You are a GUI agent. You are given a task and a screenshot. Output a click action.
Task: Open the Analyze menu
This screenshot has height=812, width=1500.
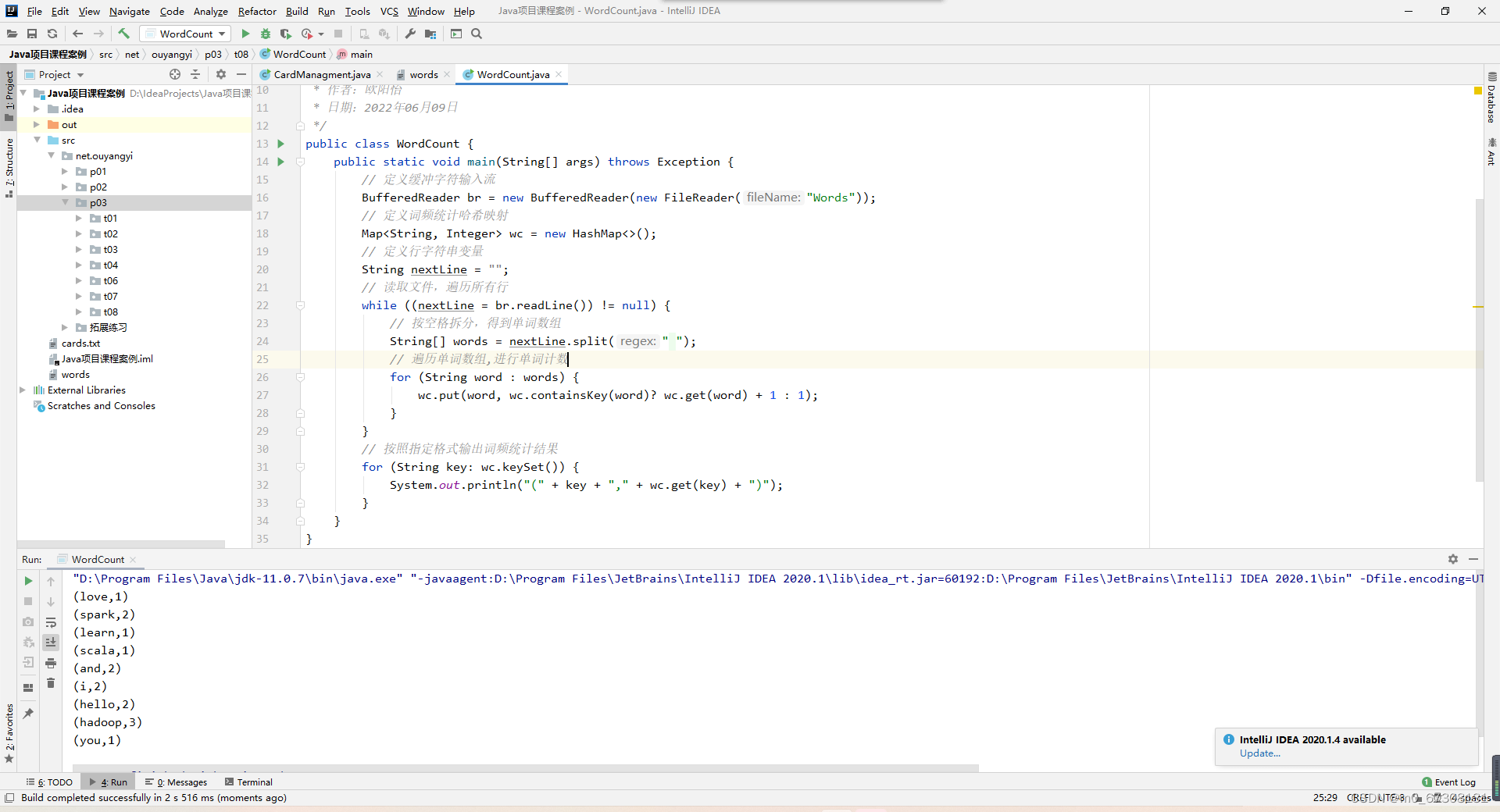pos(211,11)
